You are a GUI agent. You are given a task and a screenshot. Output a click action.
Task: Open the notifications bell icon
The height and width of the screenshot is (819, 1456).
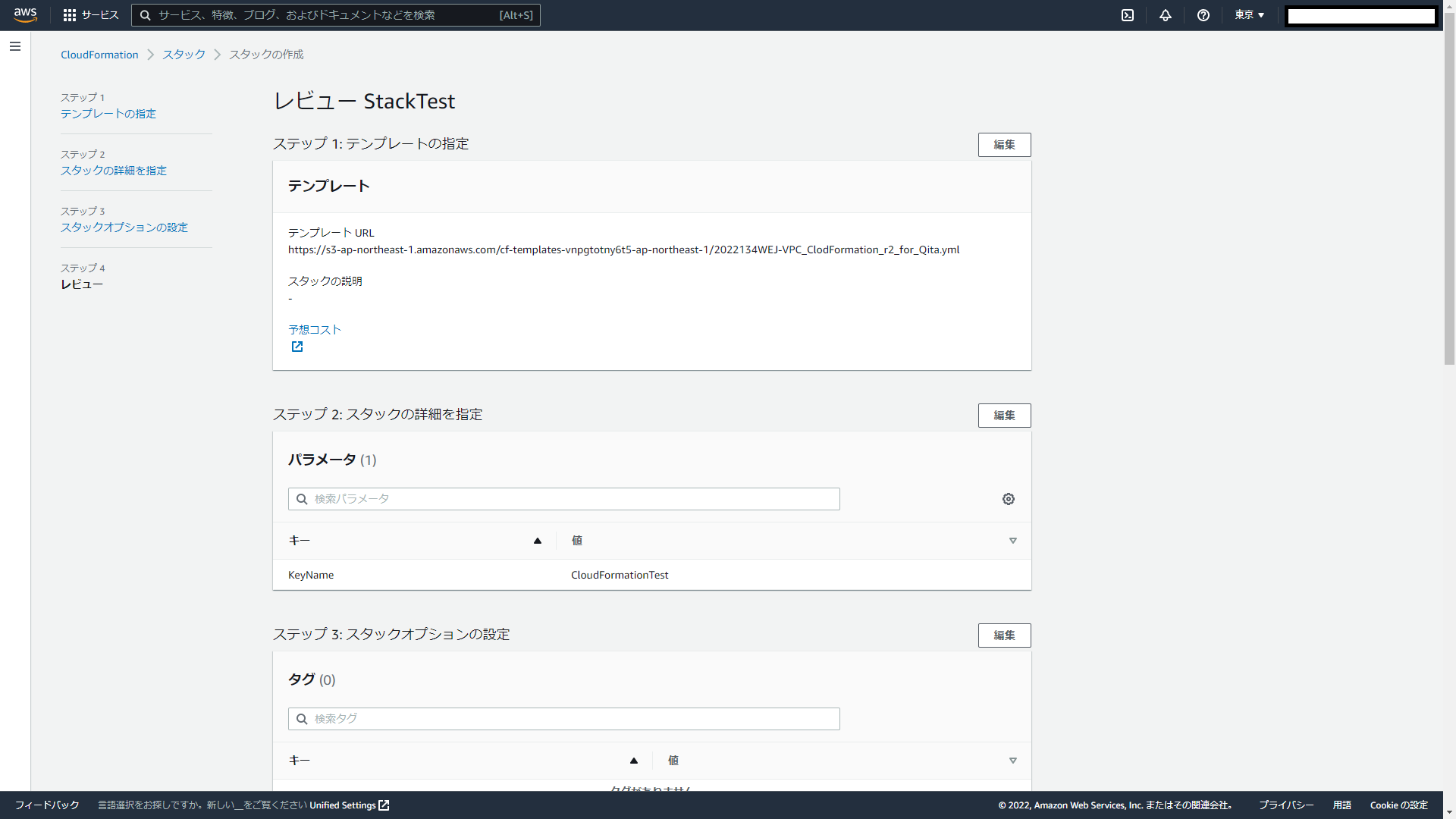click(x=1166, y=15)
